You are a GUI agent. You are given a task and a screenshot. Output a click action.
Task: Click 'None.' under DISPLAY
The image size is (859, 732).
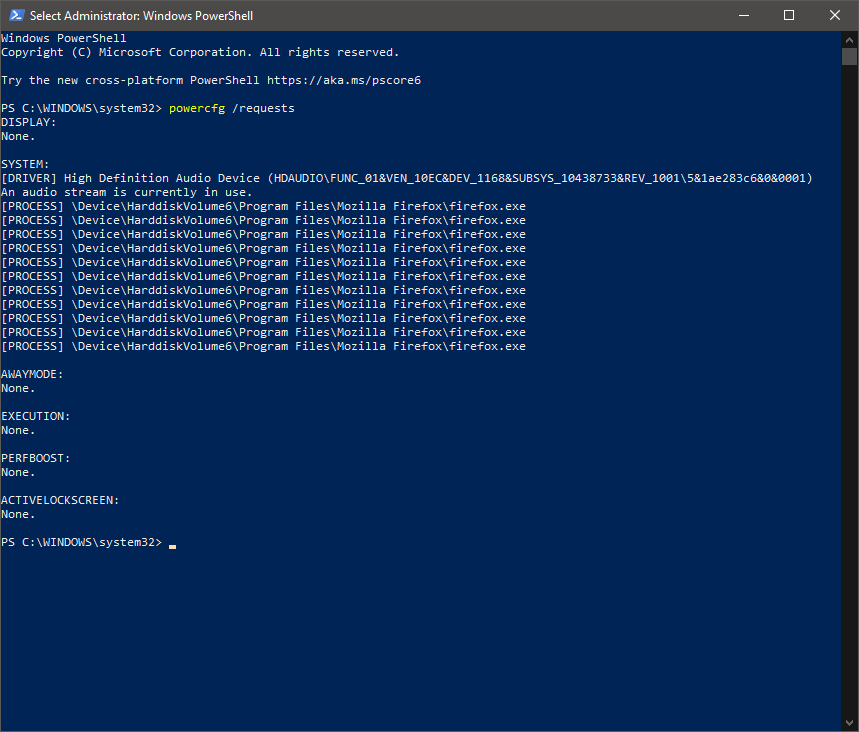click(18, 136)
